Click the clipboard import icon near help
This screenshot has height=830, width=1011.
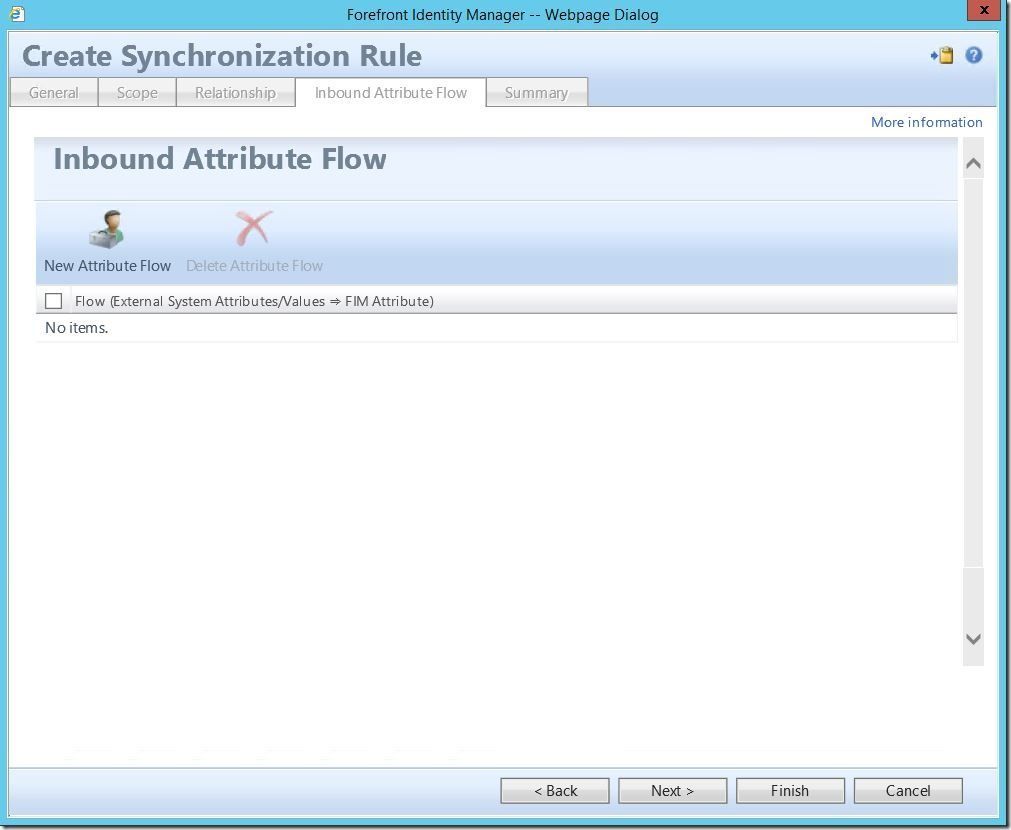(x=942, y=55)
